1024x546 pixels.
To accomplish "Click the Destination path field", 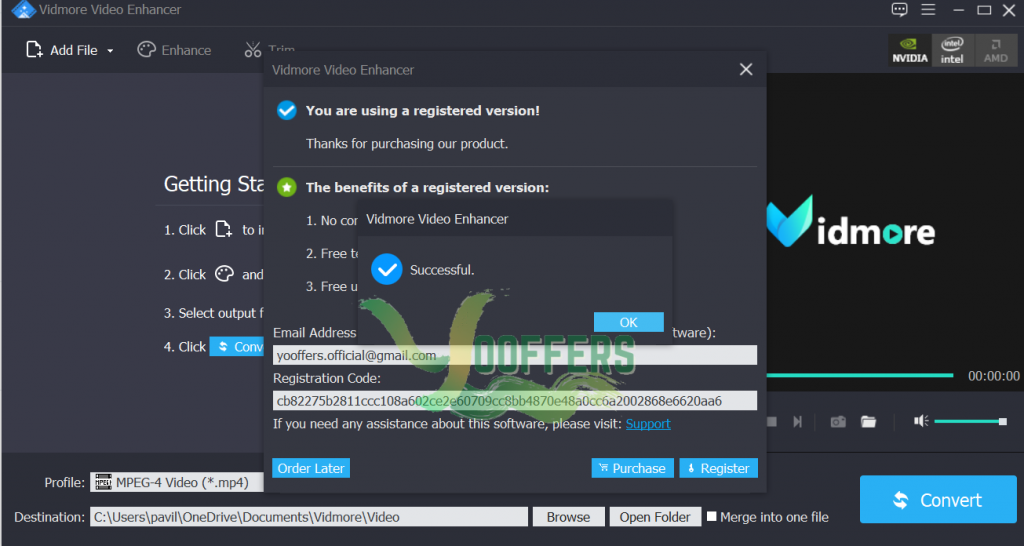I will pyautogui.click(x=309, y=517).
